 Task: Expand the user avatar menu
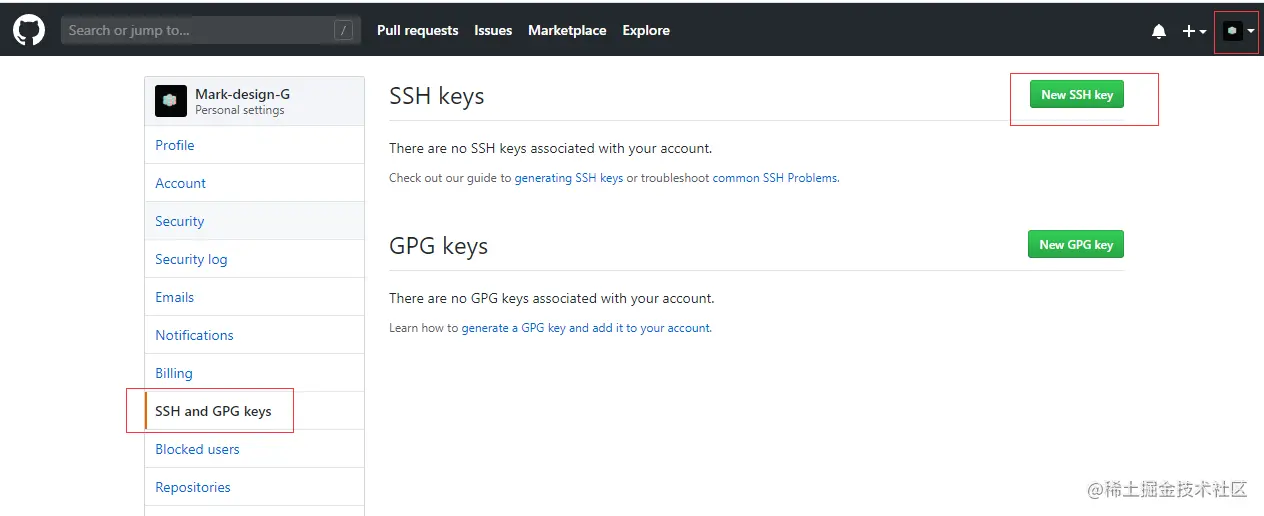click(x=1238, y=31)
